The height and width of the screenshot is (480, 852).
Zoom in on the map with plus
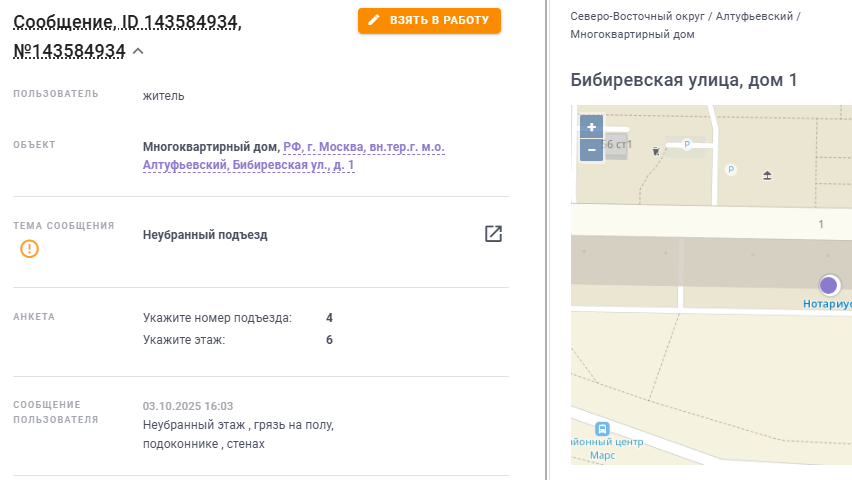point(591,127)
